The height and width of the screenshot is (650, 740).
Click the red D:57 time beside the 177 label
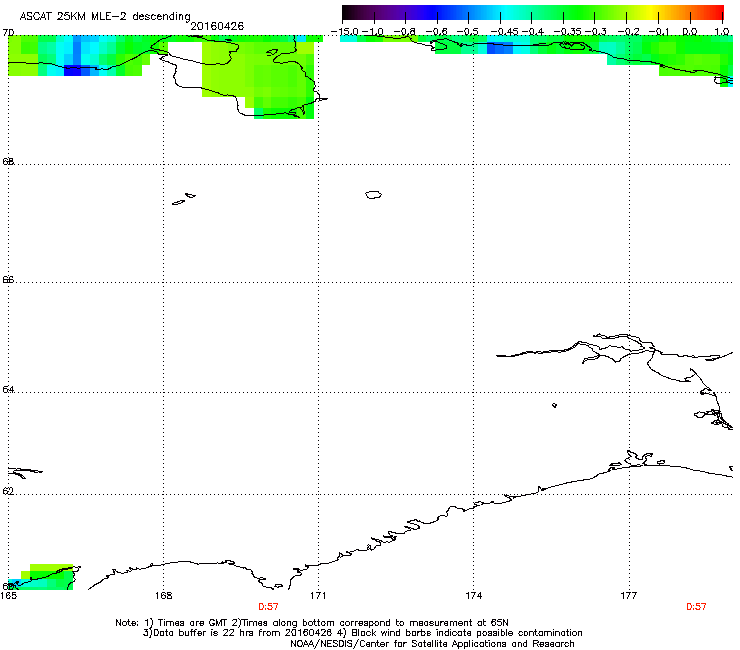point(696,607)
